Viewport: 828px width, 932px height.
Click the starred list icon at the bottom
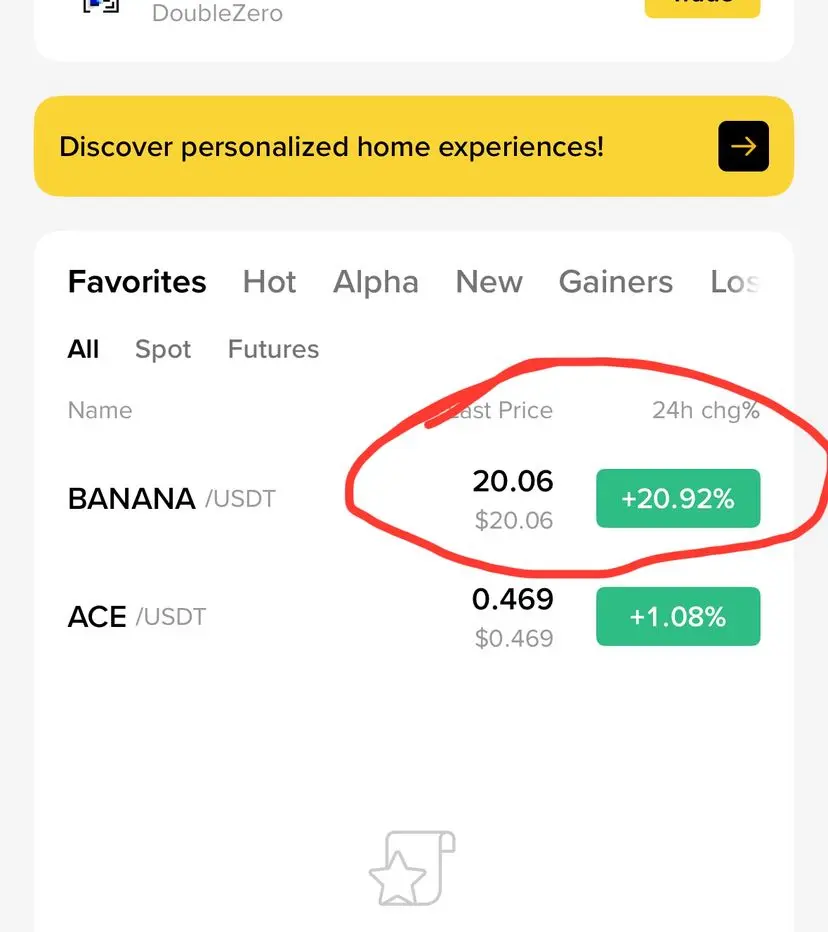point(412,868)
